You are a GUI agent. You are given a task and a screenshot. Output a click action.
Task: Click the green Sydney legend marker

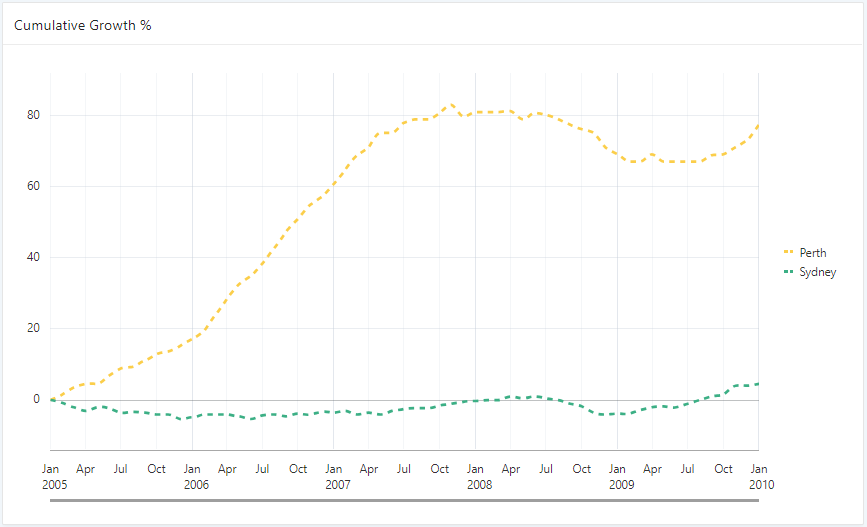pyautogui.click(x=787, y=272)
